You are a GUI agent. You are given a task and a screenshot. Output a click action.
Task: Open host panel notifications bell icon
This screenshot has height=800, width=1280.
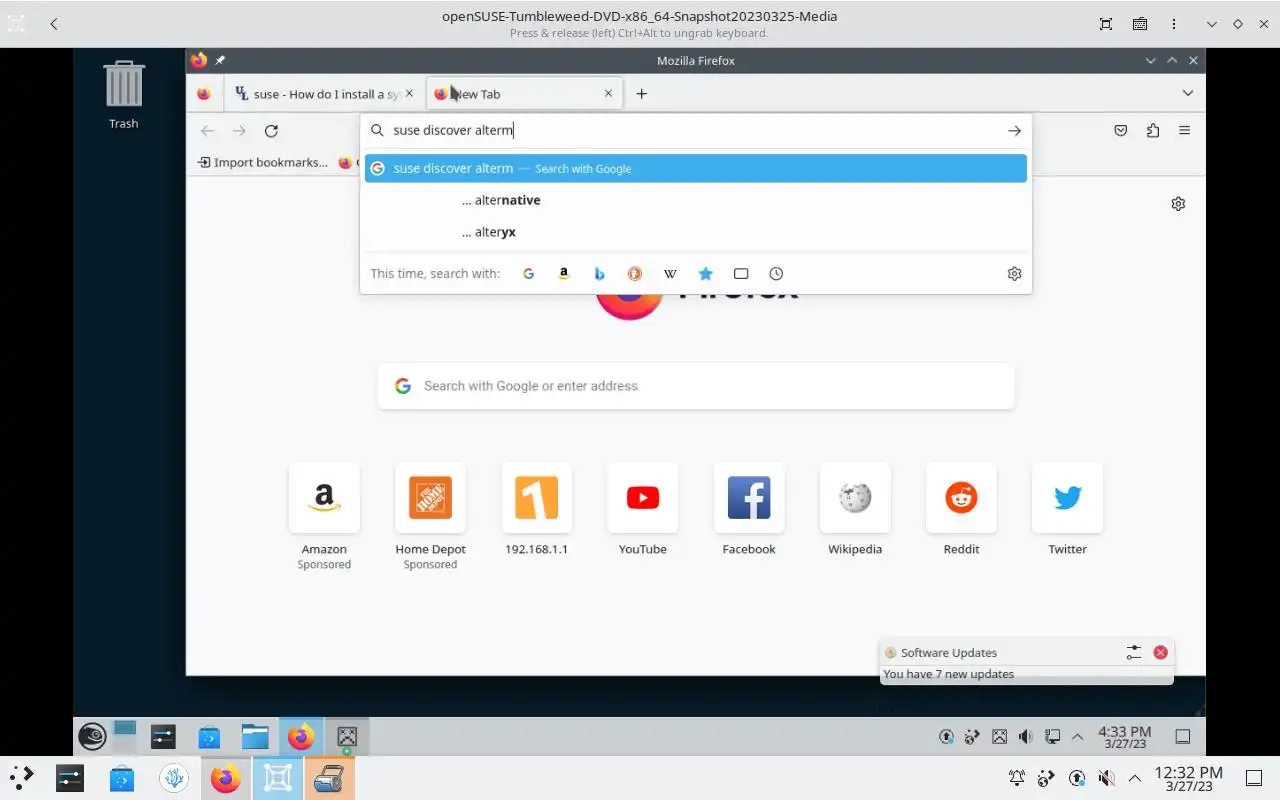tap(1017, 778)
